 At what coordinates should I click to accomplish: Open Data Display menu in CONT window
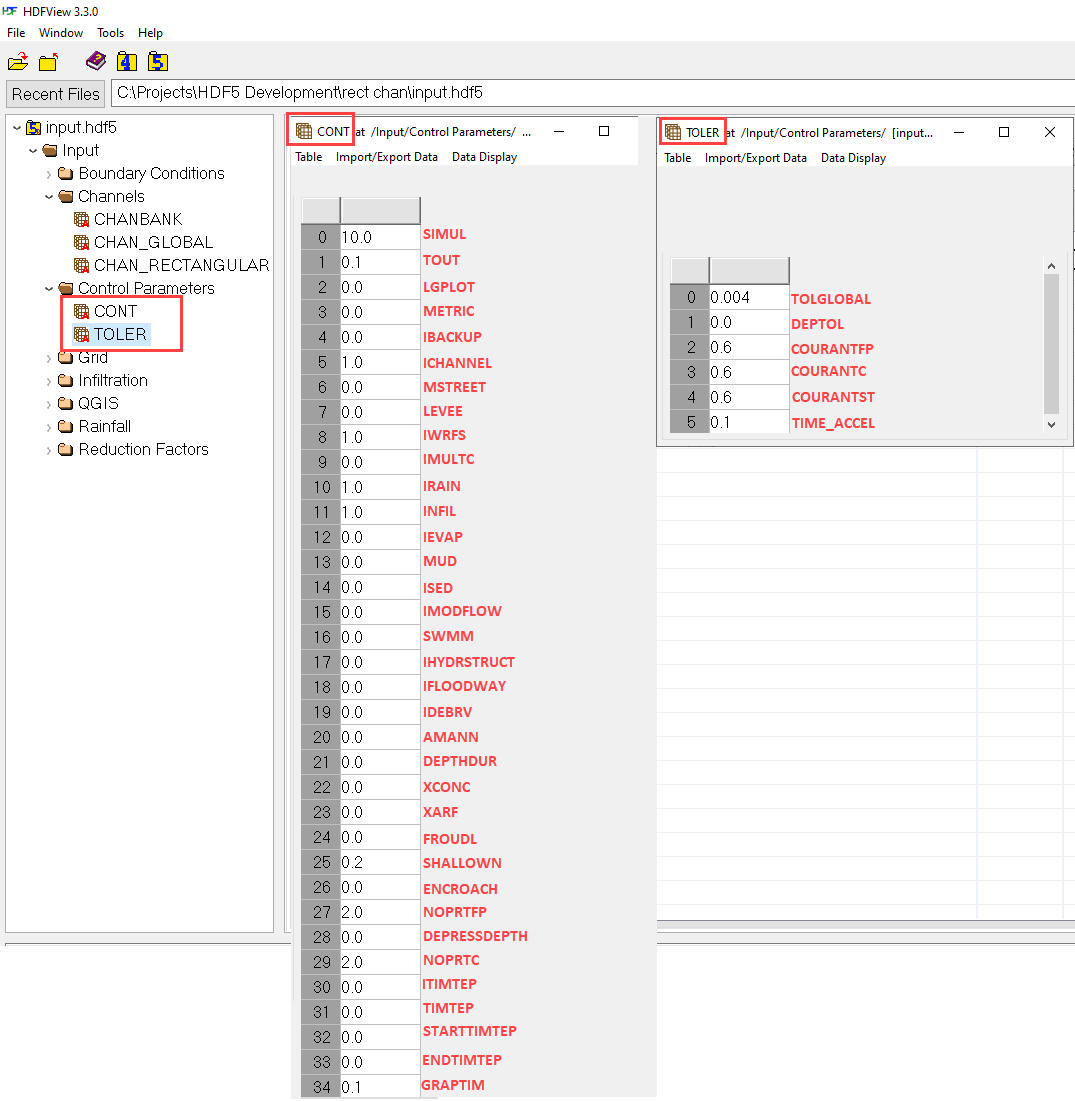click(x=484, y=157)
